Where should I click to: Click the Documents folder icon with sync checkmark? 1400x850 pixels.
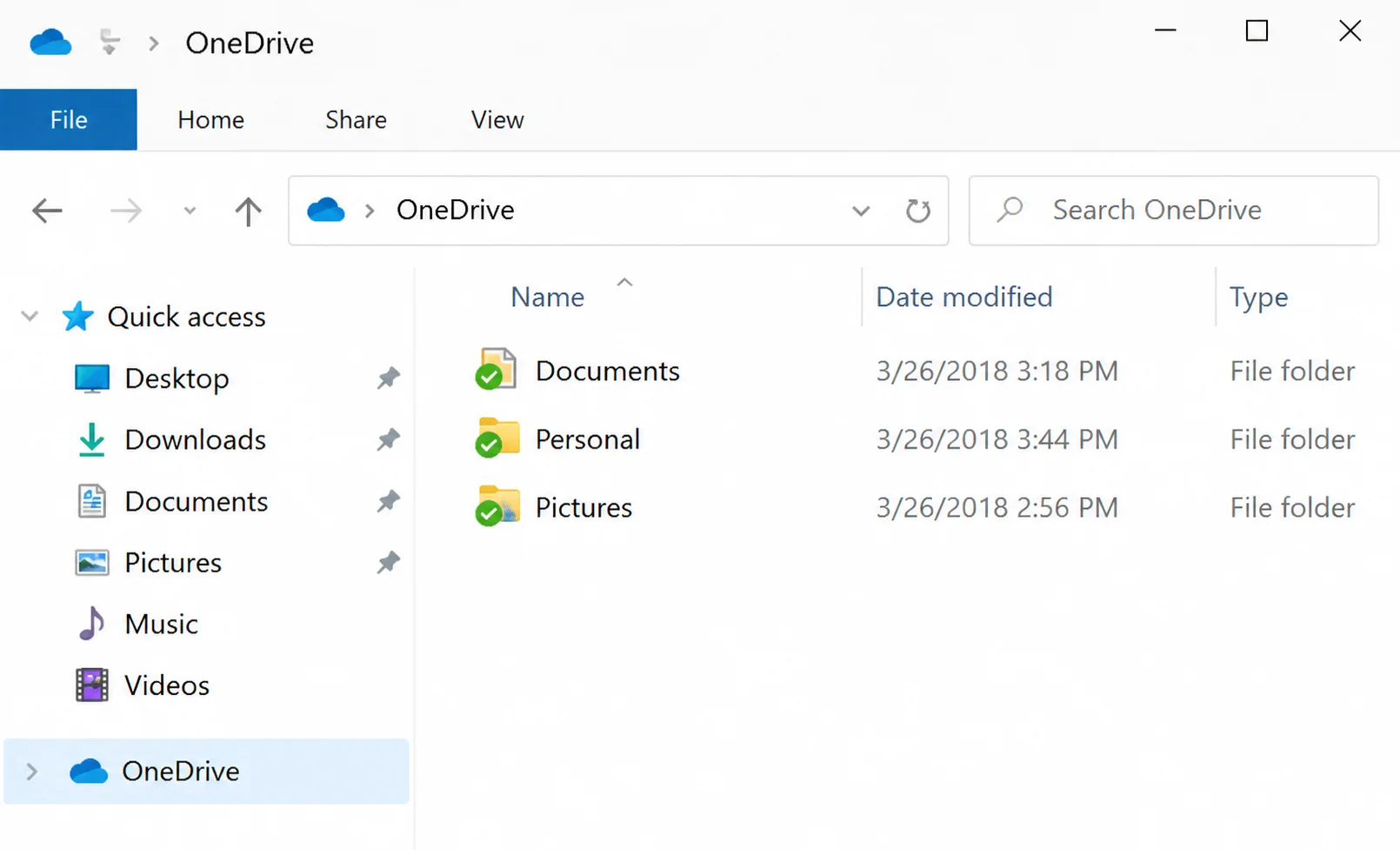[497, 369]
